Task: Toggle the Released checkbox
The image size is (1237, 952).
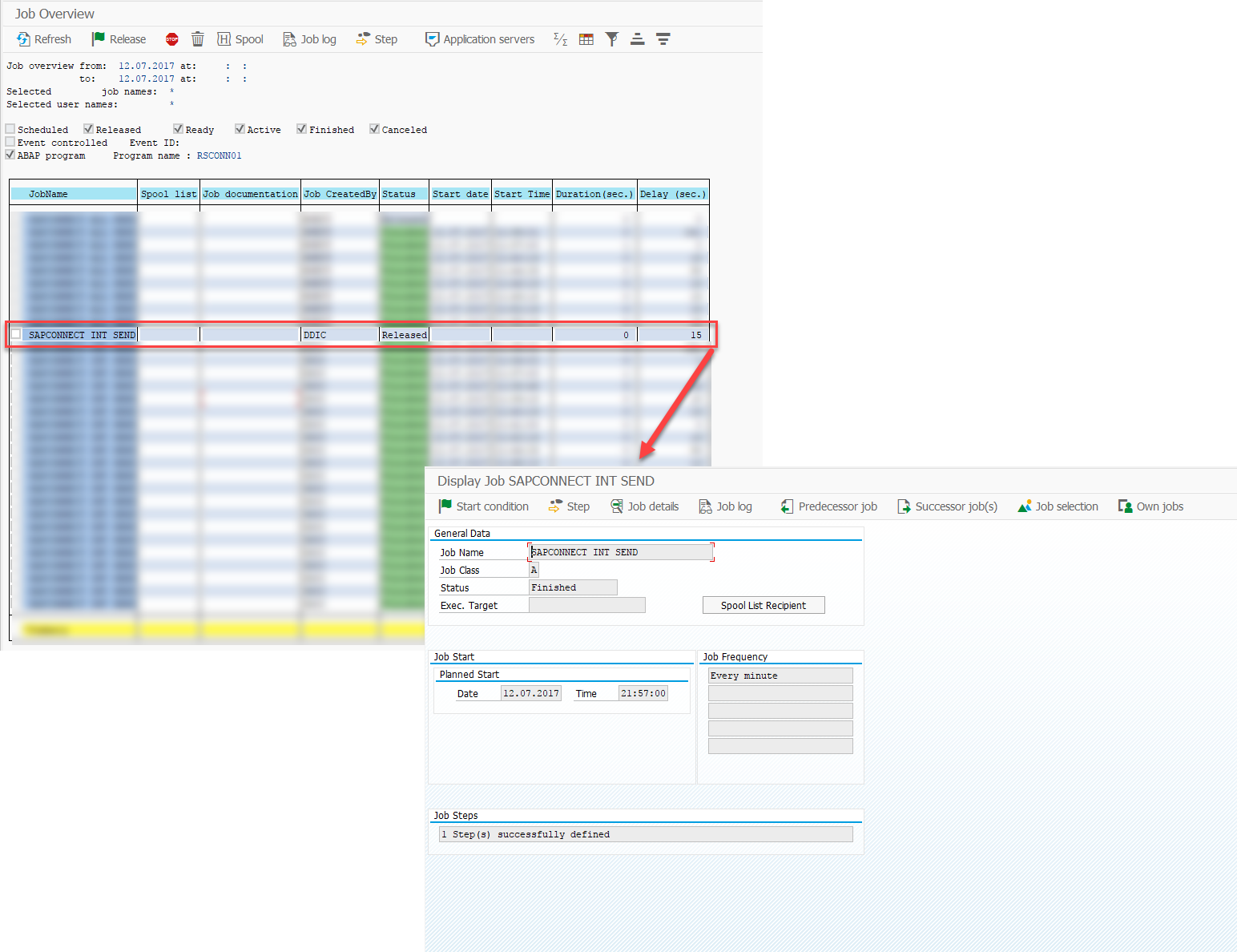Action: pos(88,129)
